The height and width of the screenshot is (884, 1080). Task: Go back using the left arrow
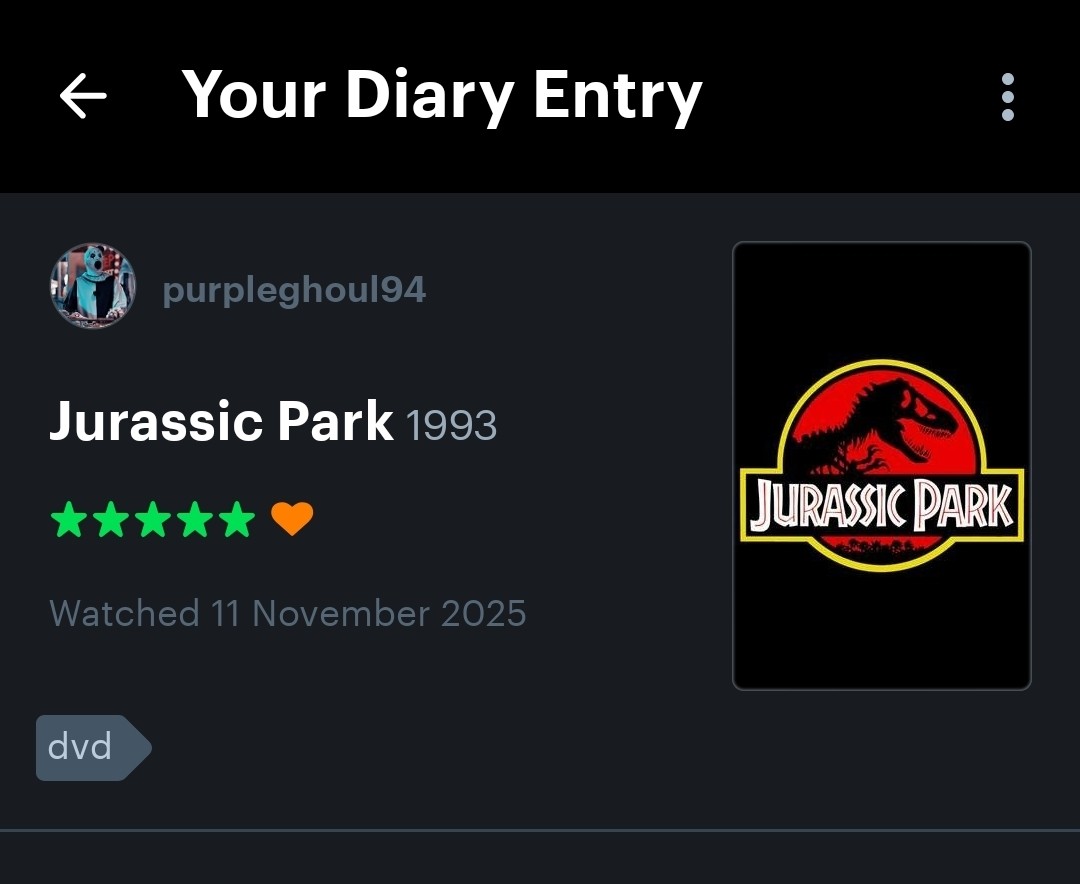[x=83, y=96]
